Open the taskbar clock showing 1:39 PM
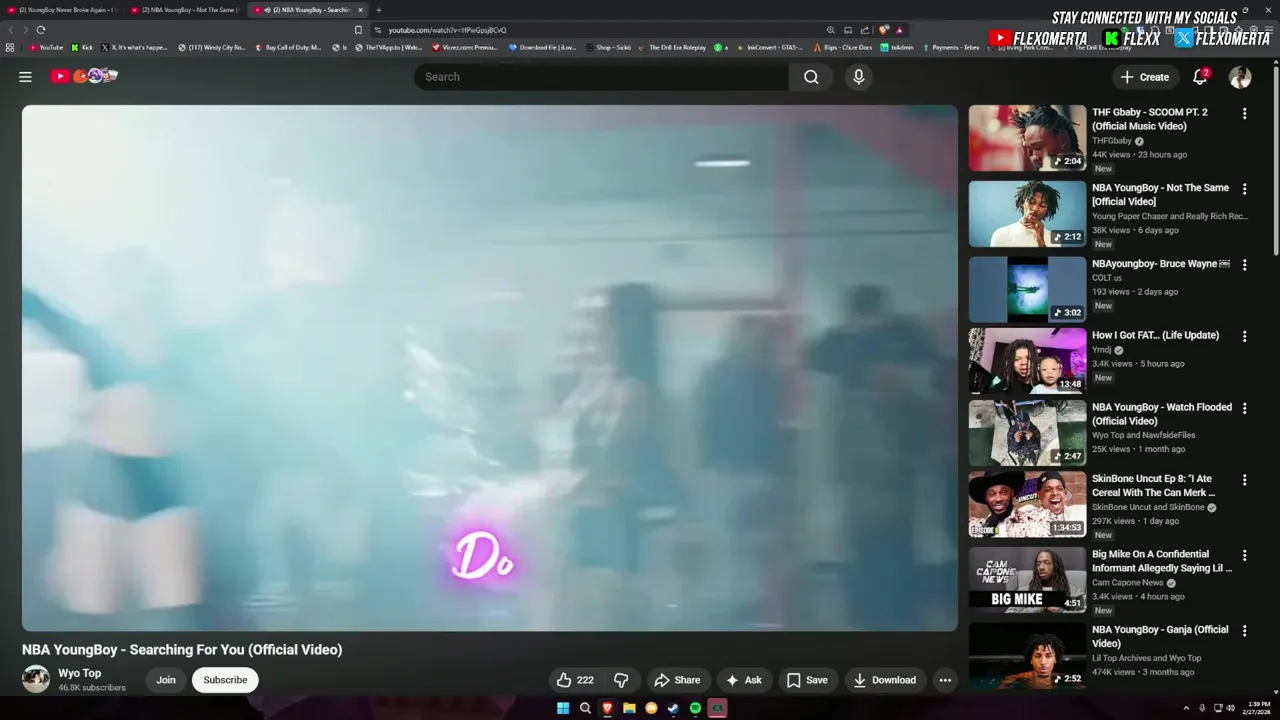 [1257, 708]
